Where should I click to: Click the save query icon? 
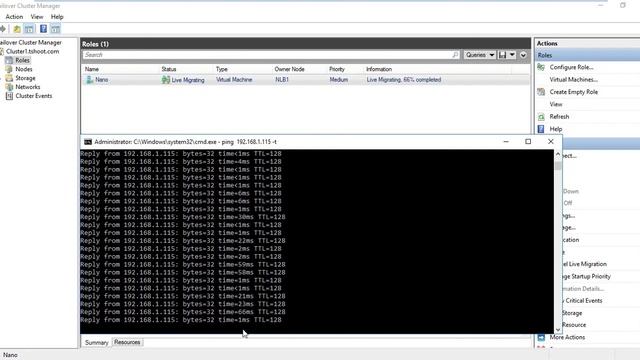click(x=502, y=55)
